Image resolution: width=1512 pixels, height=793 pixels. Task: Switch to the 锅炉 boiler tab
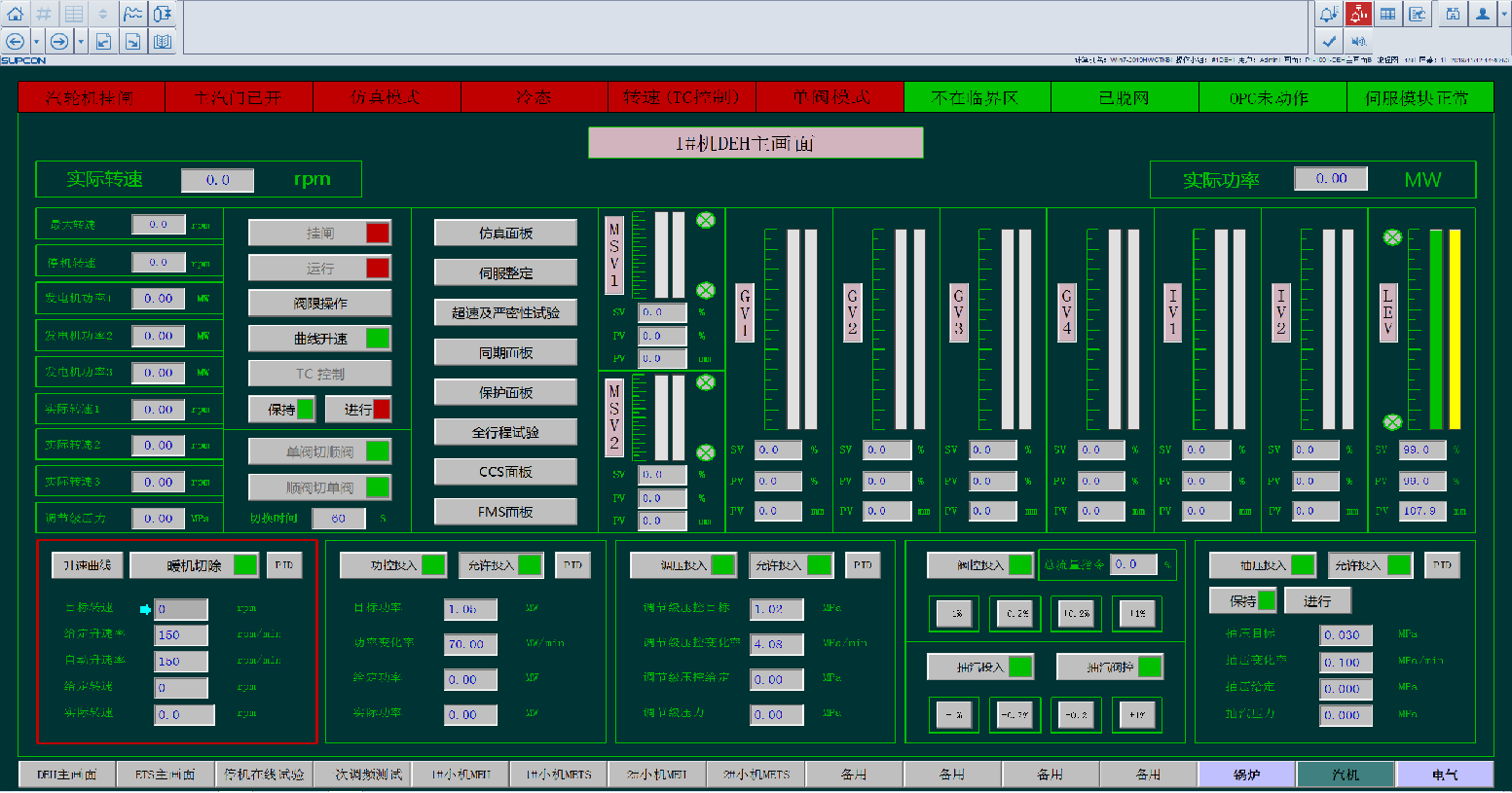click(x=1246, y=775)
